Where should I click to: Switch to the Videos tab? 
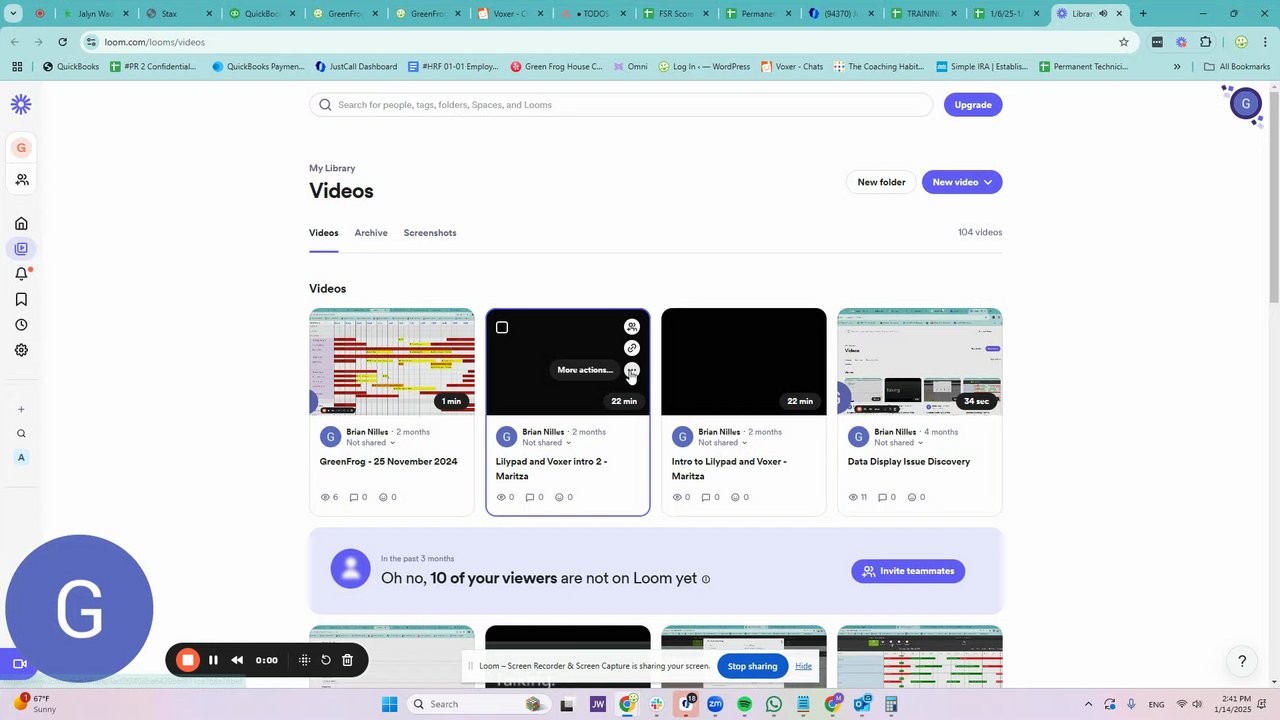click(x=324, y=233)
